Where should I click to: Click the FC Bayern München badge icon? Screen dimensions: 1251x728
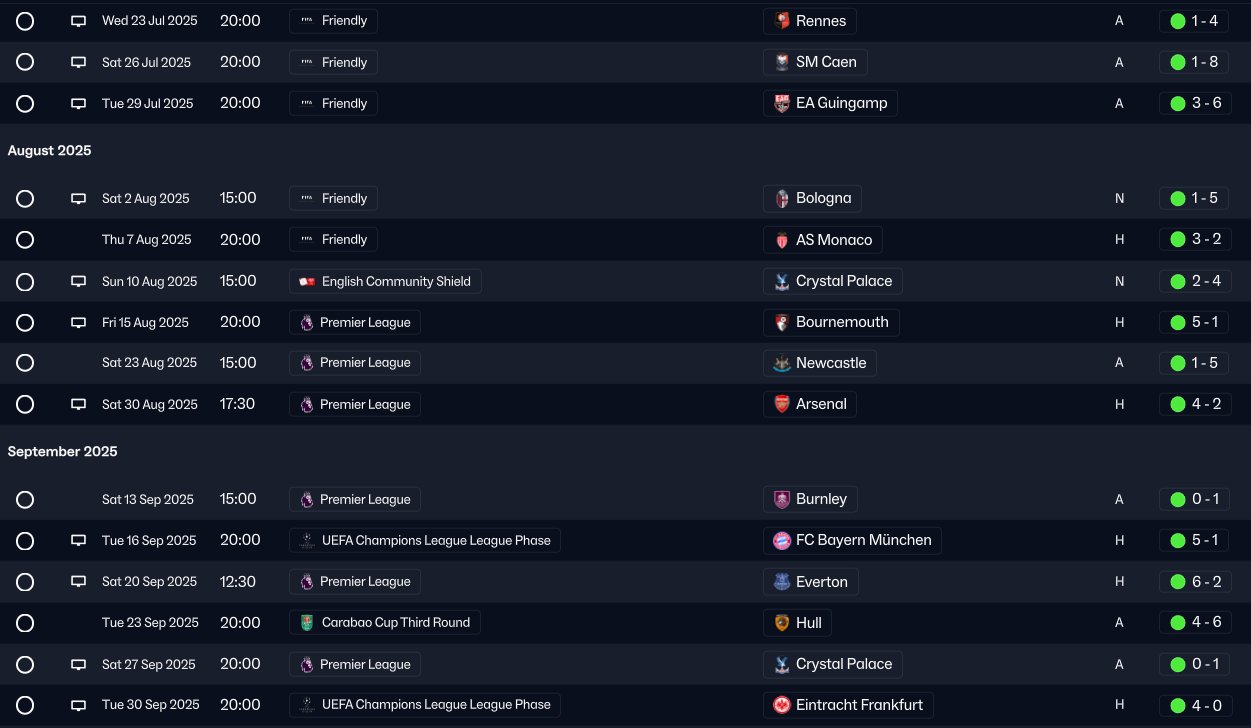782,541
